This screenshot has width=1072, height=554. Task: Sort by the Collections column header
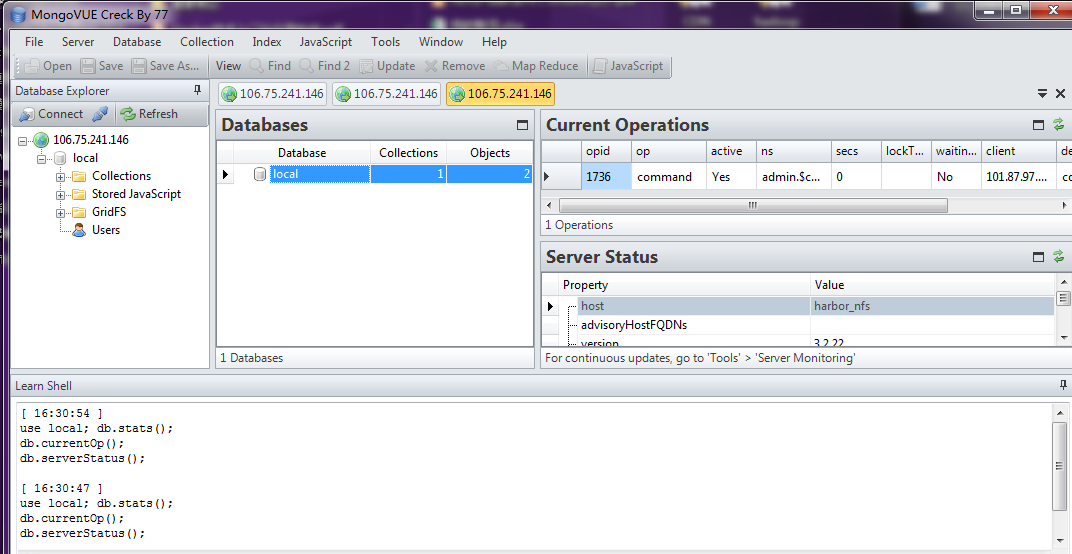click(408, 153)
